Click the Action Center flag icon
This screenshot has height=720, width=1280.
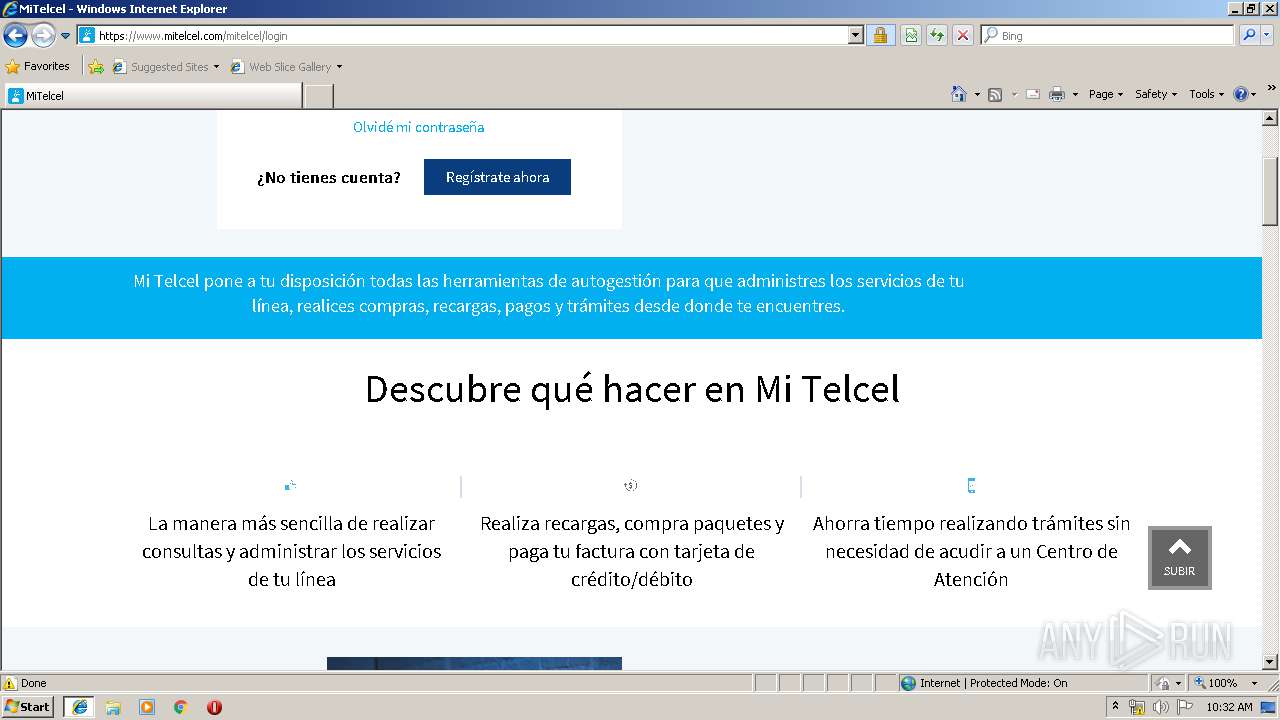[1185, 707]
